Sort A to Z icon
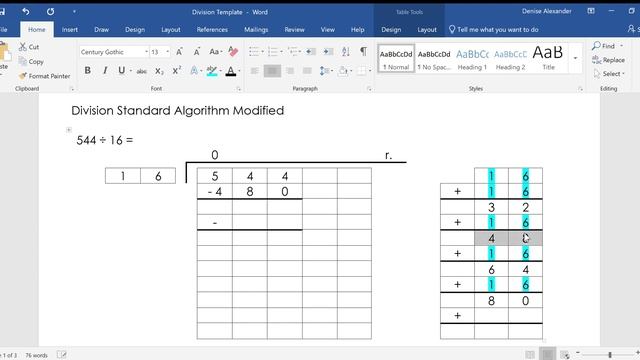640x360 pixels. [346, 51]
